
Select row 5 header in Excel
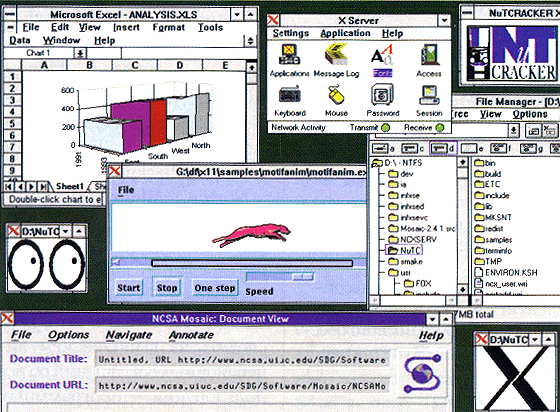tap(12, 124)
